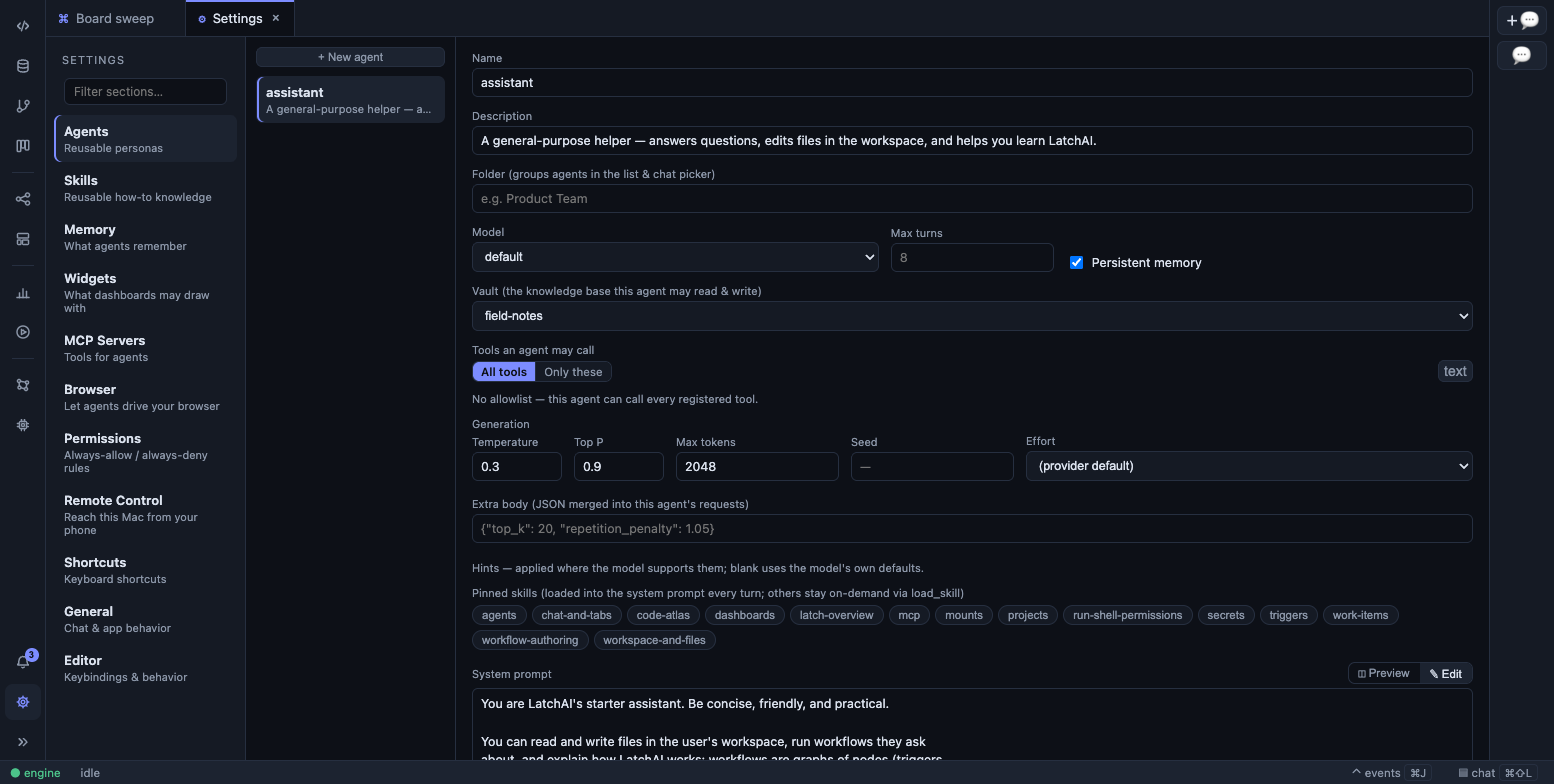Open the code view icon in the sidebar

(23, 26)
